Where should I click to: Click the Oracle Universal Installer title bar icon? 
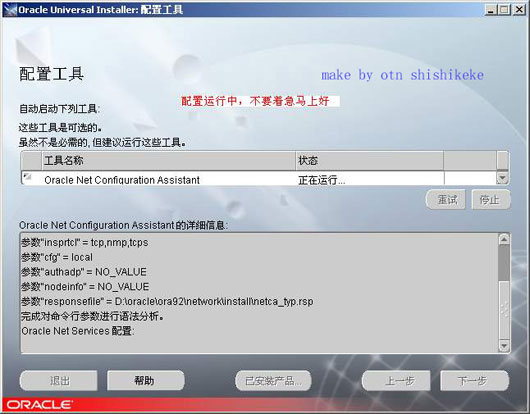coord(10,9)
